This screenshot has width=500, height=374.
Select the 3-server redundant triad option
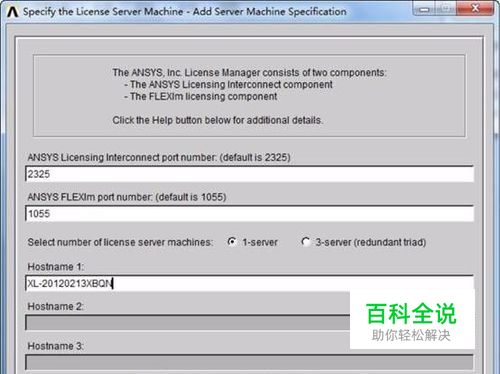[x=305, y=242]
